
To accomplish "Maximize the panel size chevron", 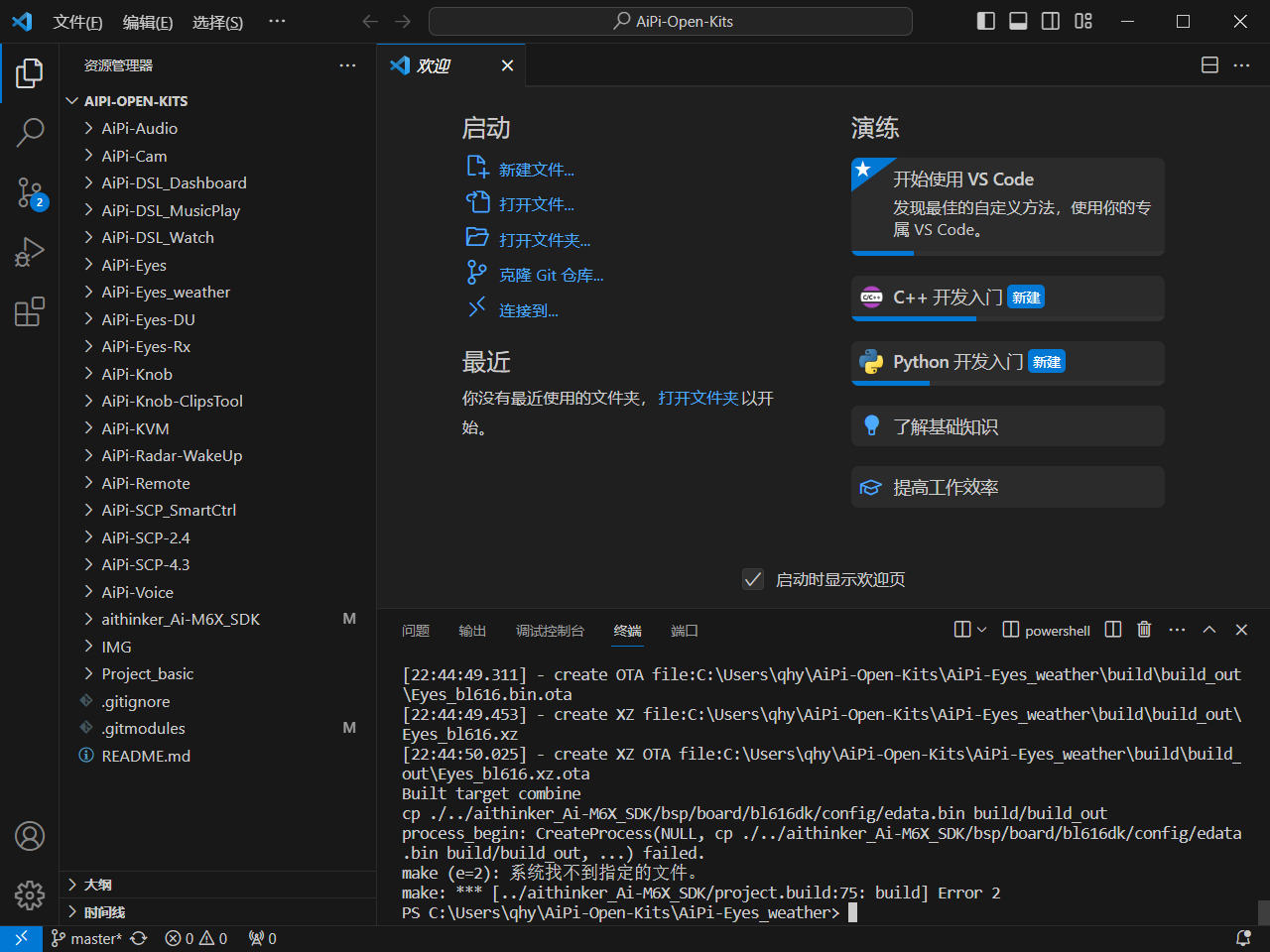I will pos(1209,630).
